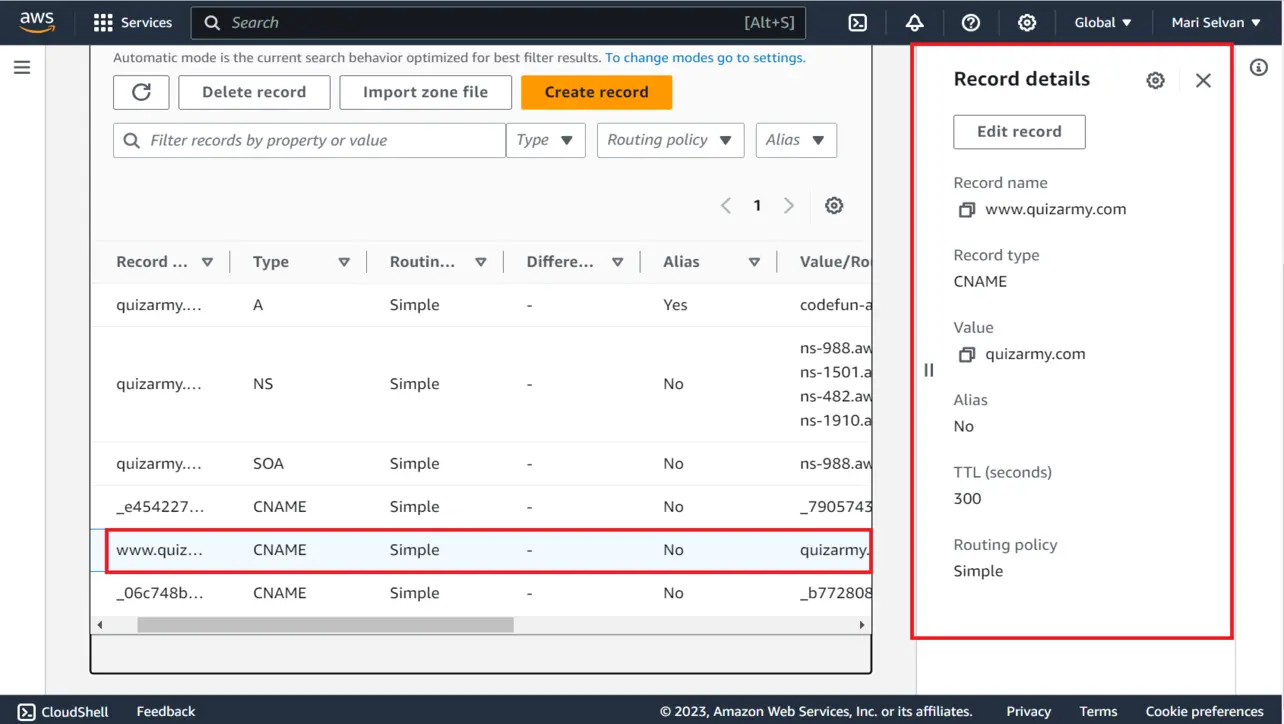Expand the left navigation hamburger menu

(x=22, y=68)
